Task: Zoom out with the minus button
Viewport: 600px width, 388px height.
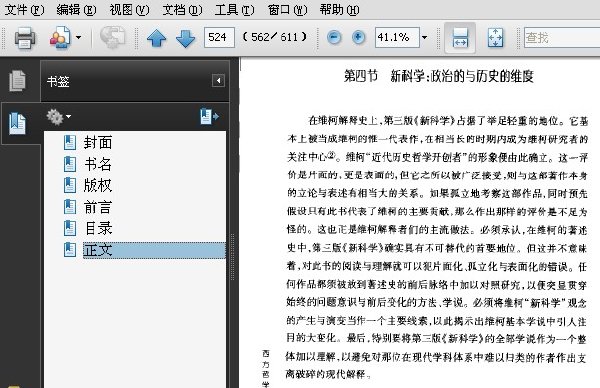Action: (x=334, y=37)
